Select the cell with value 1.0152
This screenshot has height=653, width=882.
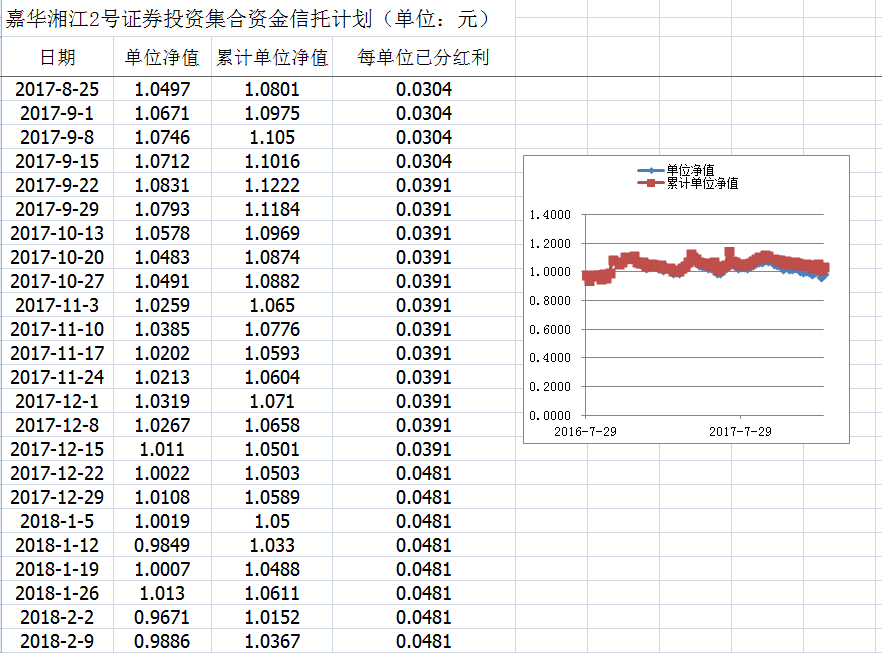click(272, 617)
